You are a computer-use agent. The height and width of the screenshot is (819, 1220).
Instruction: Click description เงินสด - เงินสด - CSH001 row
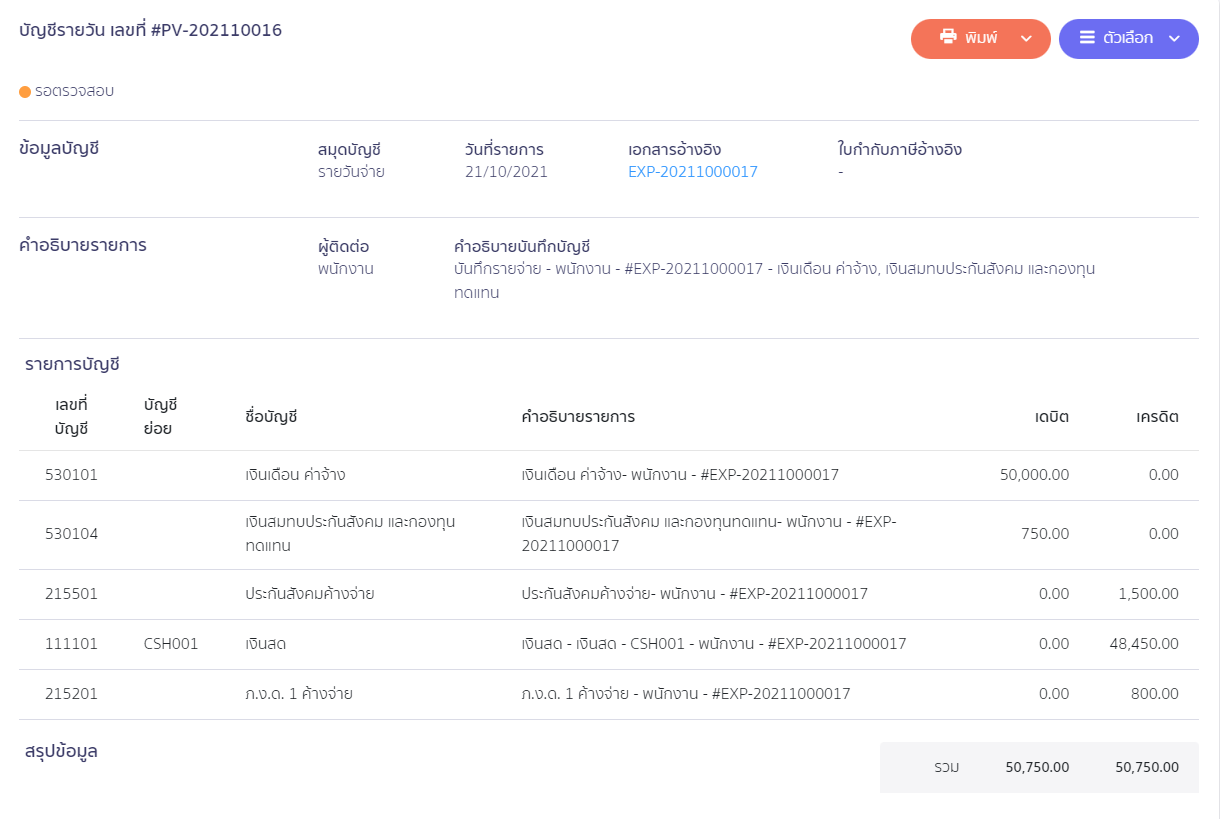(714, 644)
